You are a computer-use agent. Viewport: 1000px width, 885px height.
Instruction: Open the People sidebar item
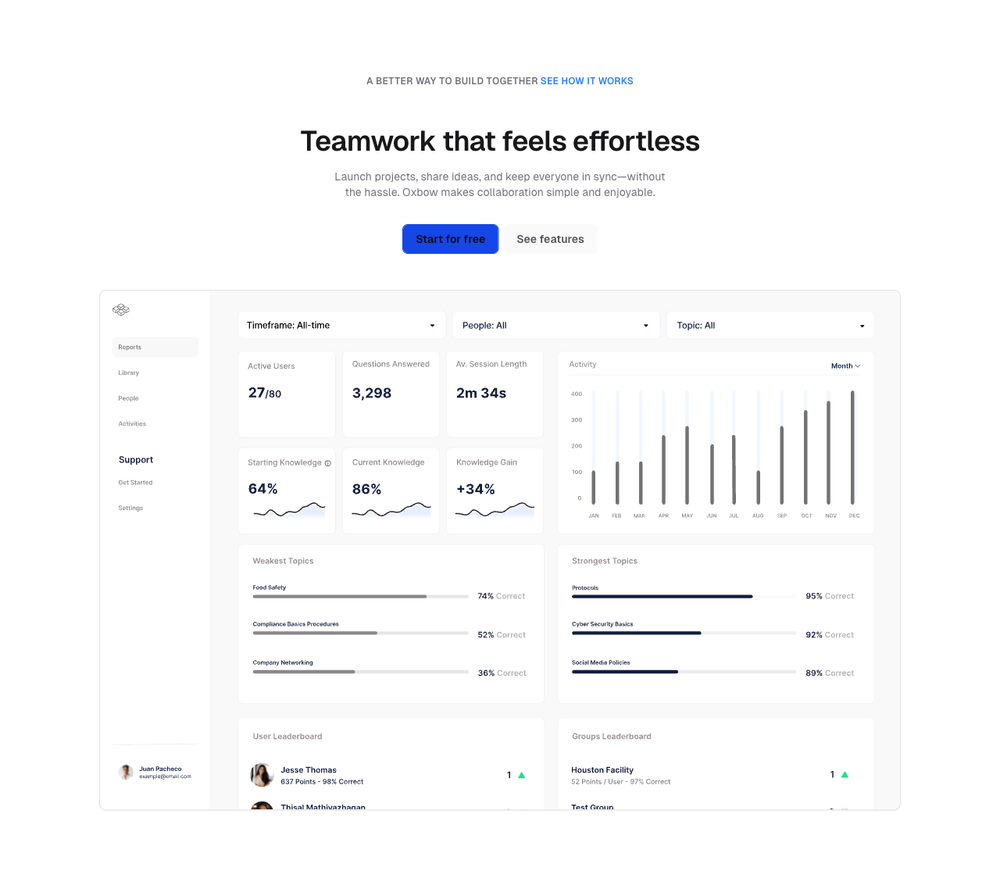click(x=129, y=398)
